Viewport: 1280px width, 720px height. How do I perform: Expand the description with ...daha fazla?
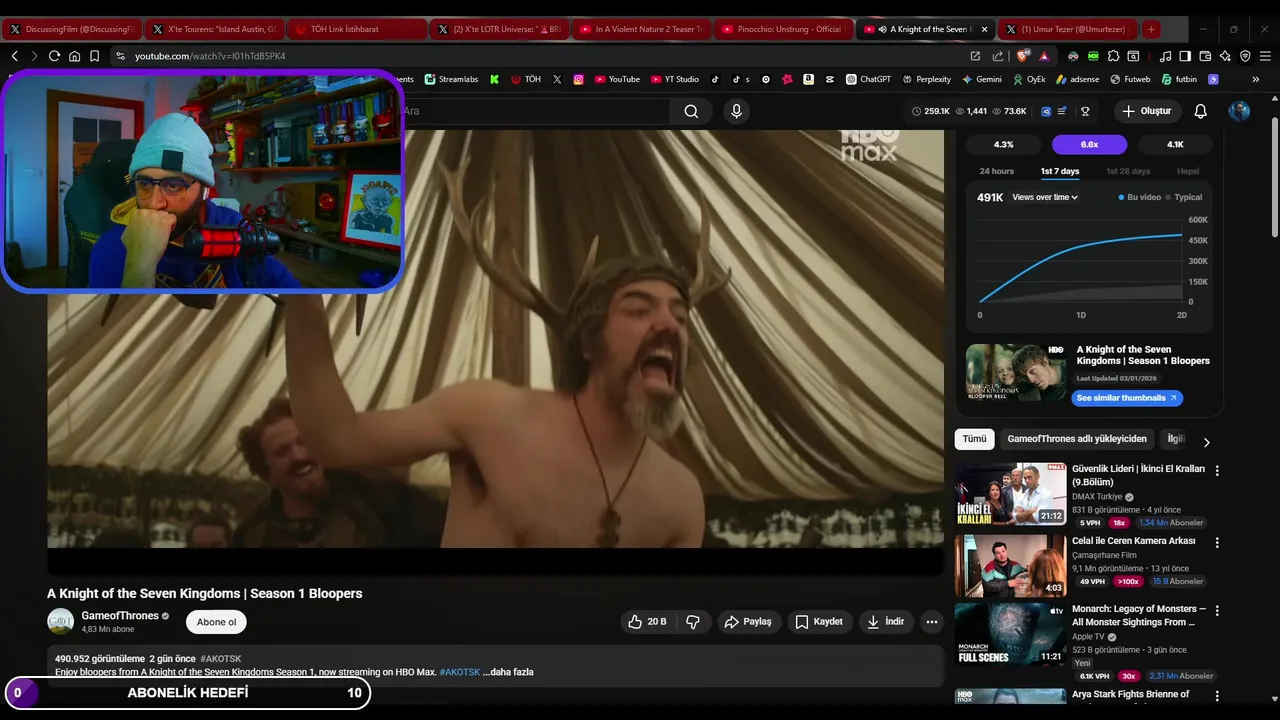(508, 672)
